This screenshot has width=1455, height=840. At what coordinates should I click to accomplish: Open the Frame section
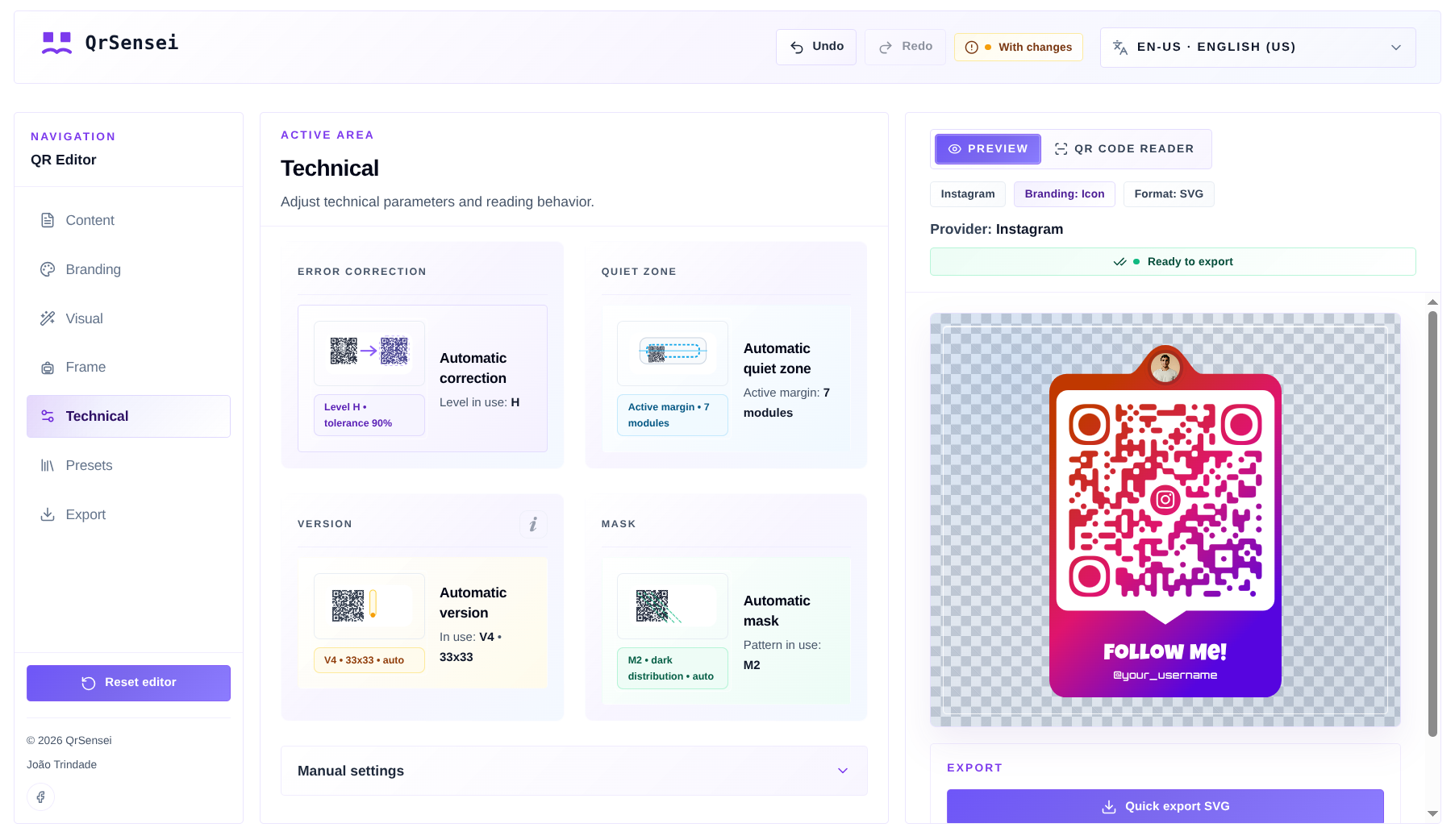tap(128, 368)
